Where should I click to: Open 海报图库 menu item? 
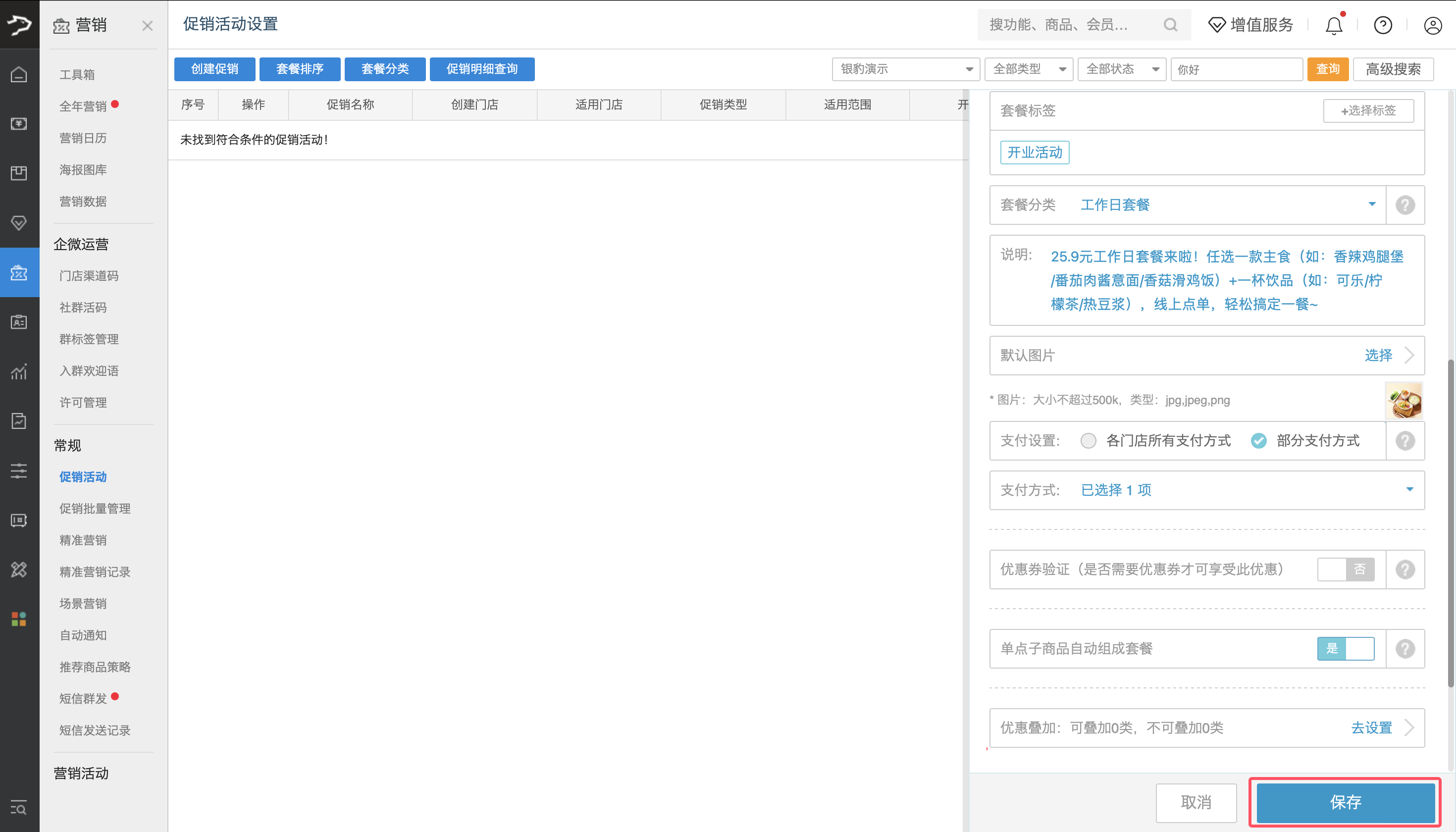[83, 170]
